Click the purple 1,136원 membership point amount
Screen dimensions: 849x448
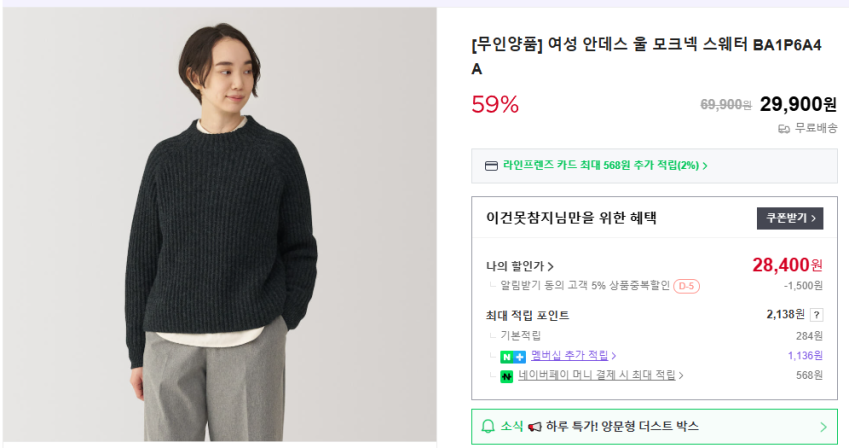click(803, 355)
